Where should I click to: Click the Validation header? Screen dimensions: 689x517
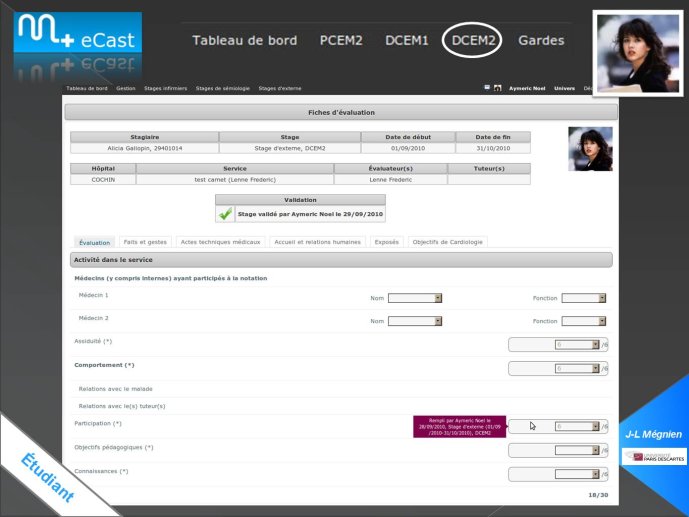tap(300, 200)
